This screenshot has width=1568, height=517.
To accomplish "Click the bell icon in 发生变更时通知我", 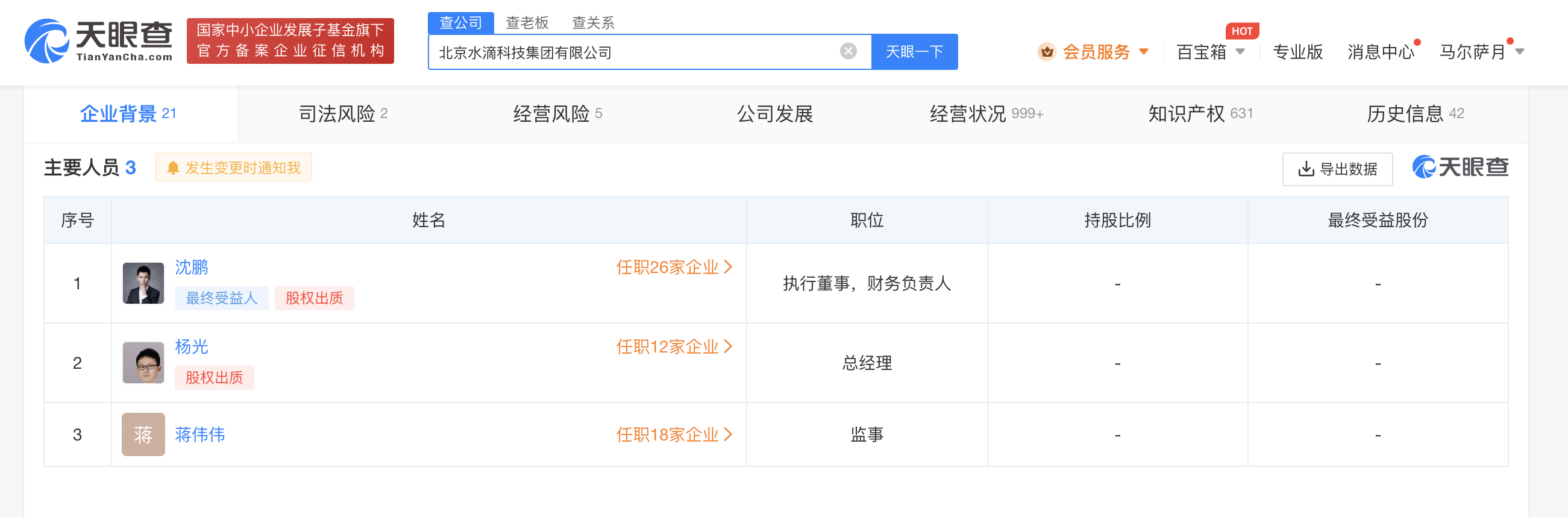I will pos(173,168).
